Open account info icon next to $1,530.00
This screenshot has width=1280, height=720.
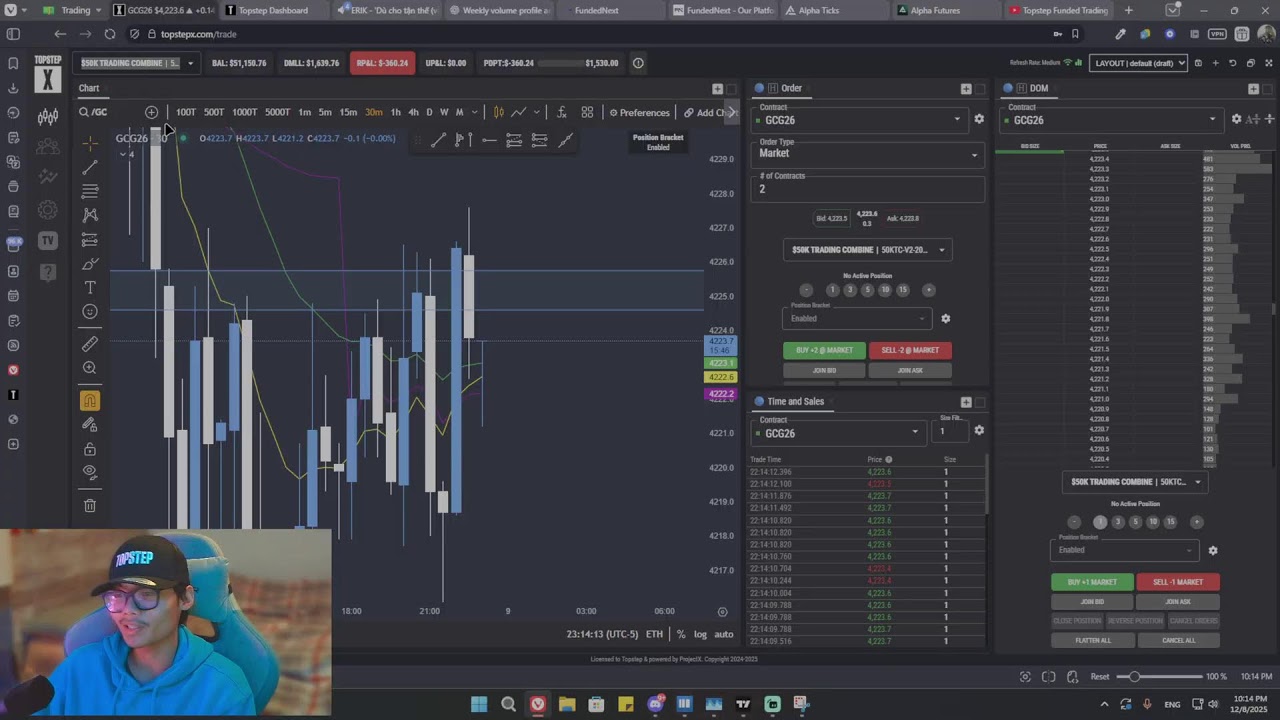pyautogui.click(x=638, y=63)
